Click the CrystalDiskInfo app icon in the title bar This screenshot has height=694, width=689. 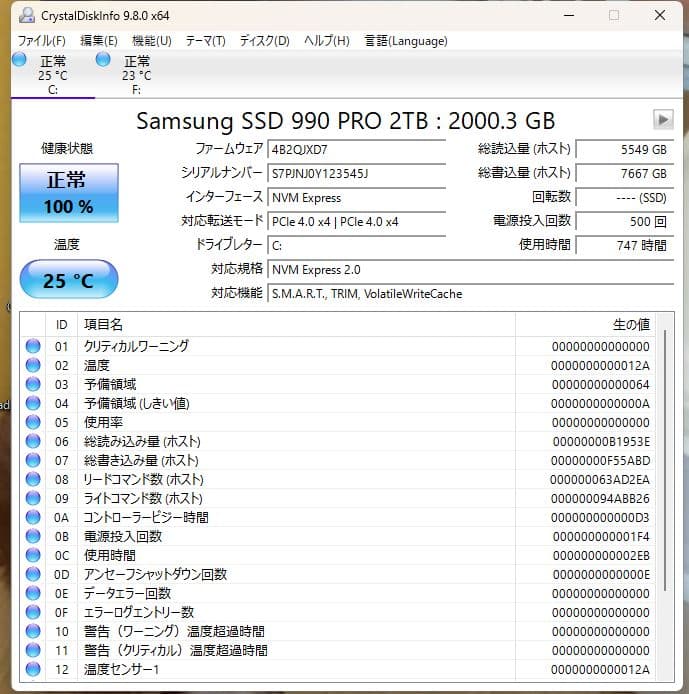tap(27, 15)
